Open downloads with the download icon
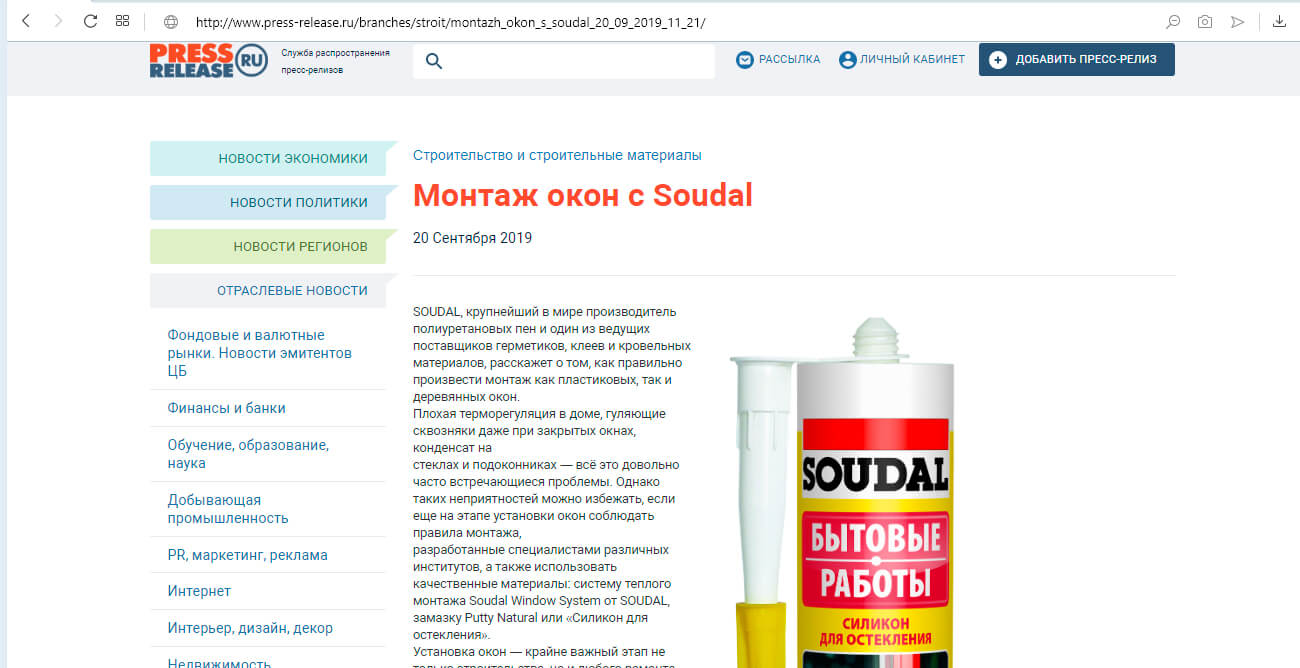This screenshot has width=1300, height=668. [1279, 21]
